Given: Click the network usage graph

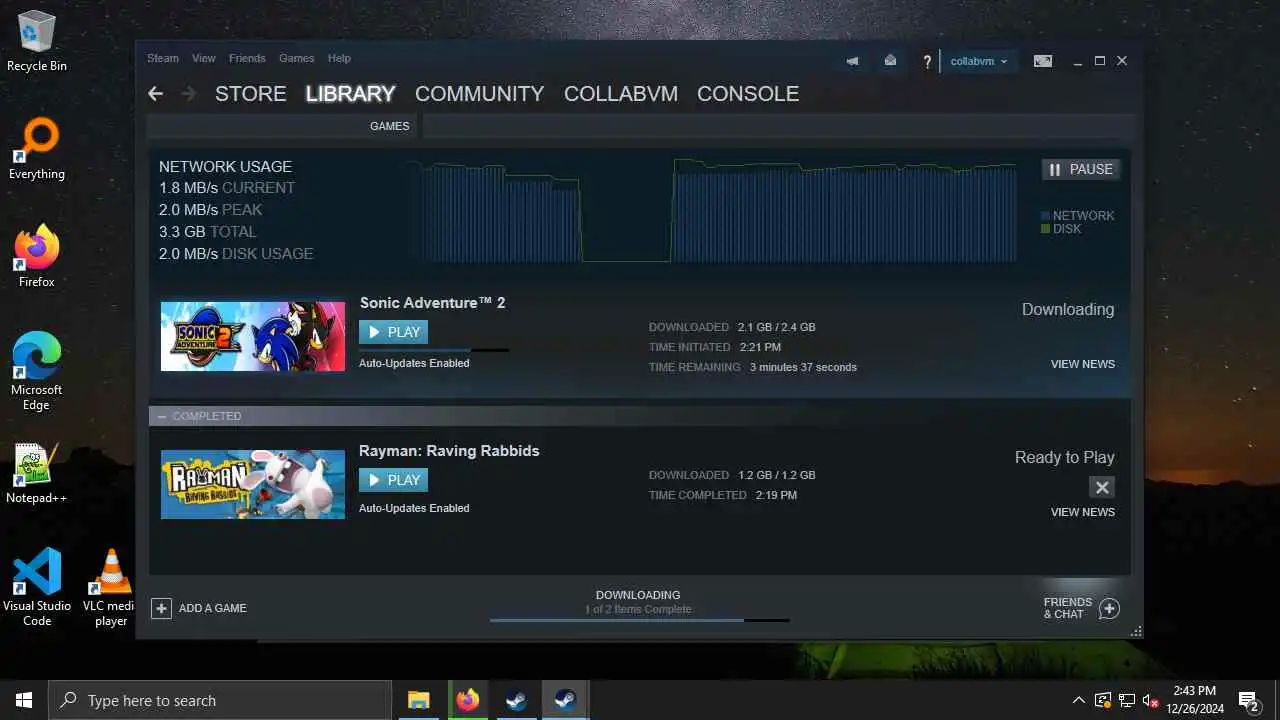Looking at the screenshot, I should click(714, 210).
